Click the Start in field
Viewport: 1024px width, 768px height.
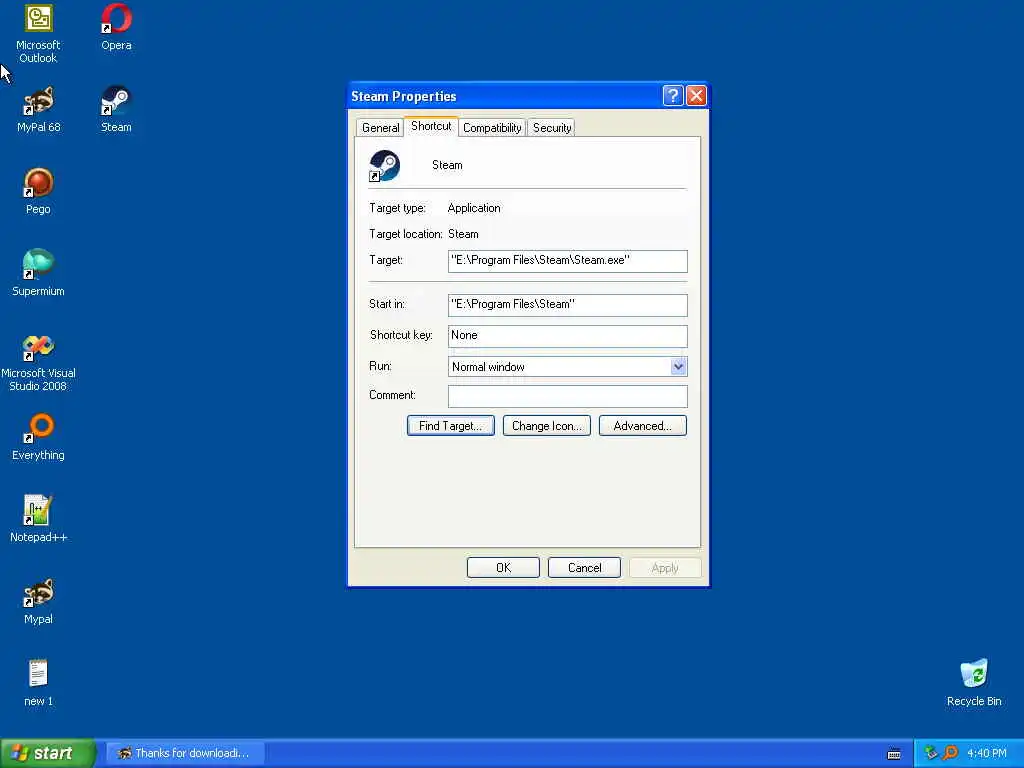click(568, 304)
